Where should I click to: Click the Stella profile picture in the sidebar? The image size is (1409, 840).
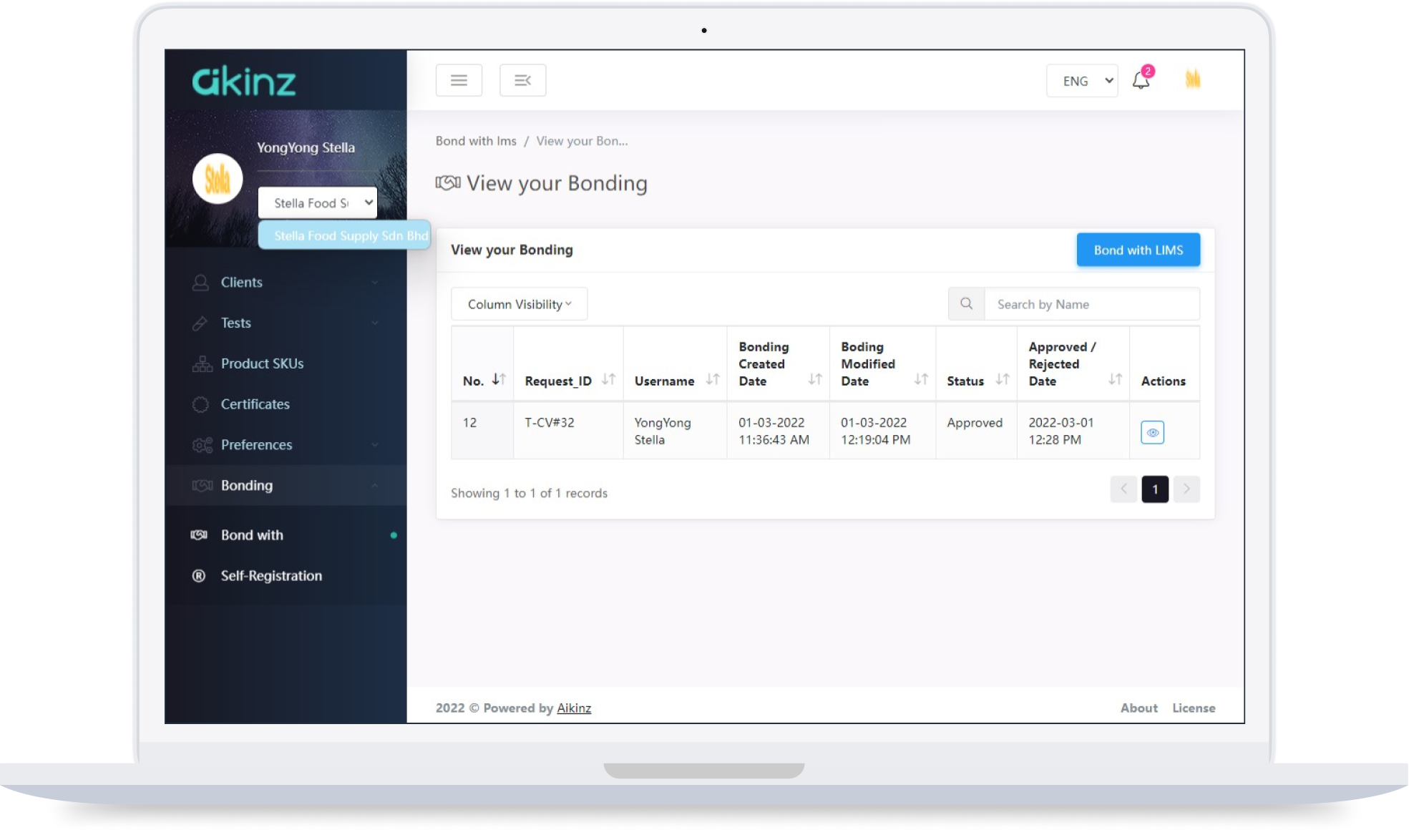pyautogui.click(x=218, y=179)
